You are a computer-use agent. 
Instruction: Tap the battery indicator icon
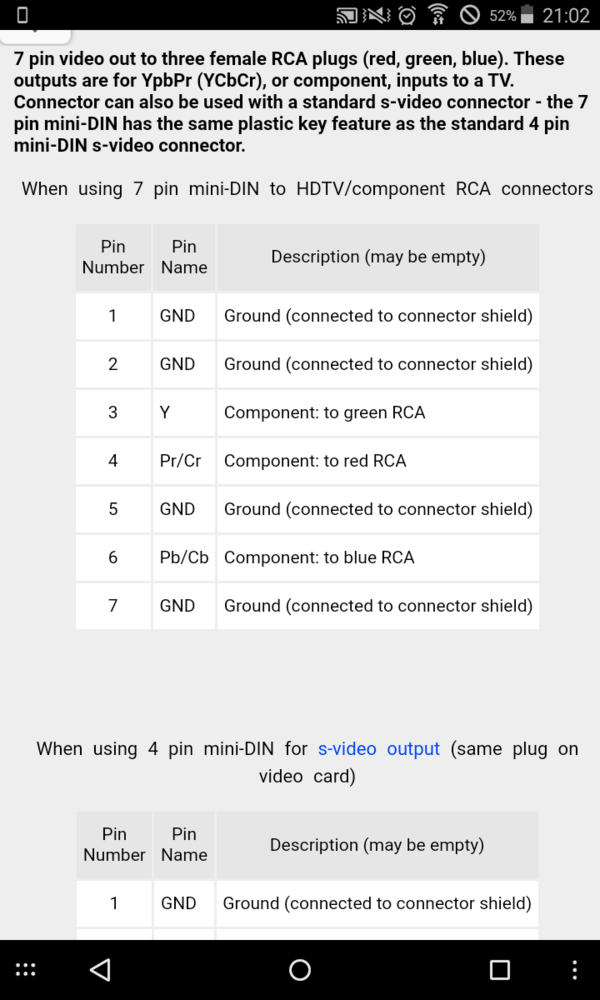(x=529, y=15)
